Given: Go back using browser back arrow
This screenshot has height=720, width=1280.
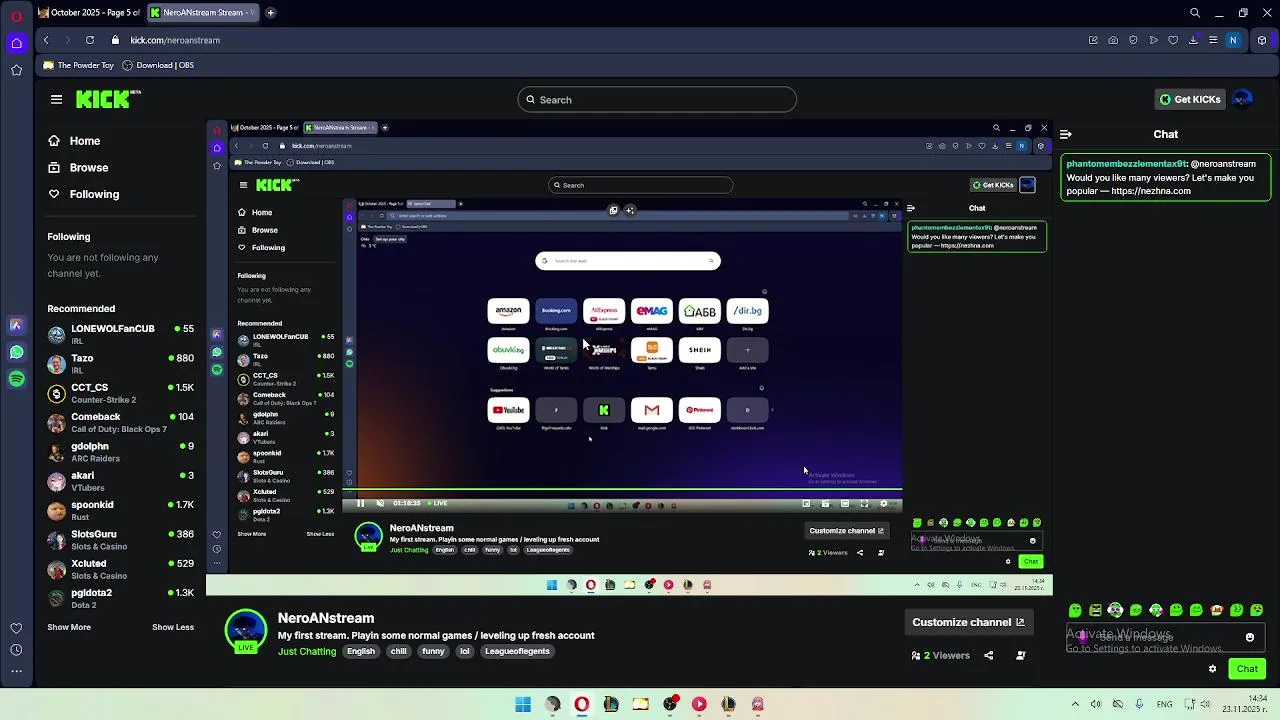Looking at the screenshot, I should 46,40.
